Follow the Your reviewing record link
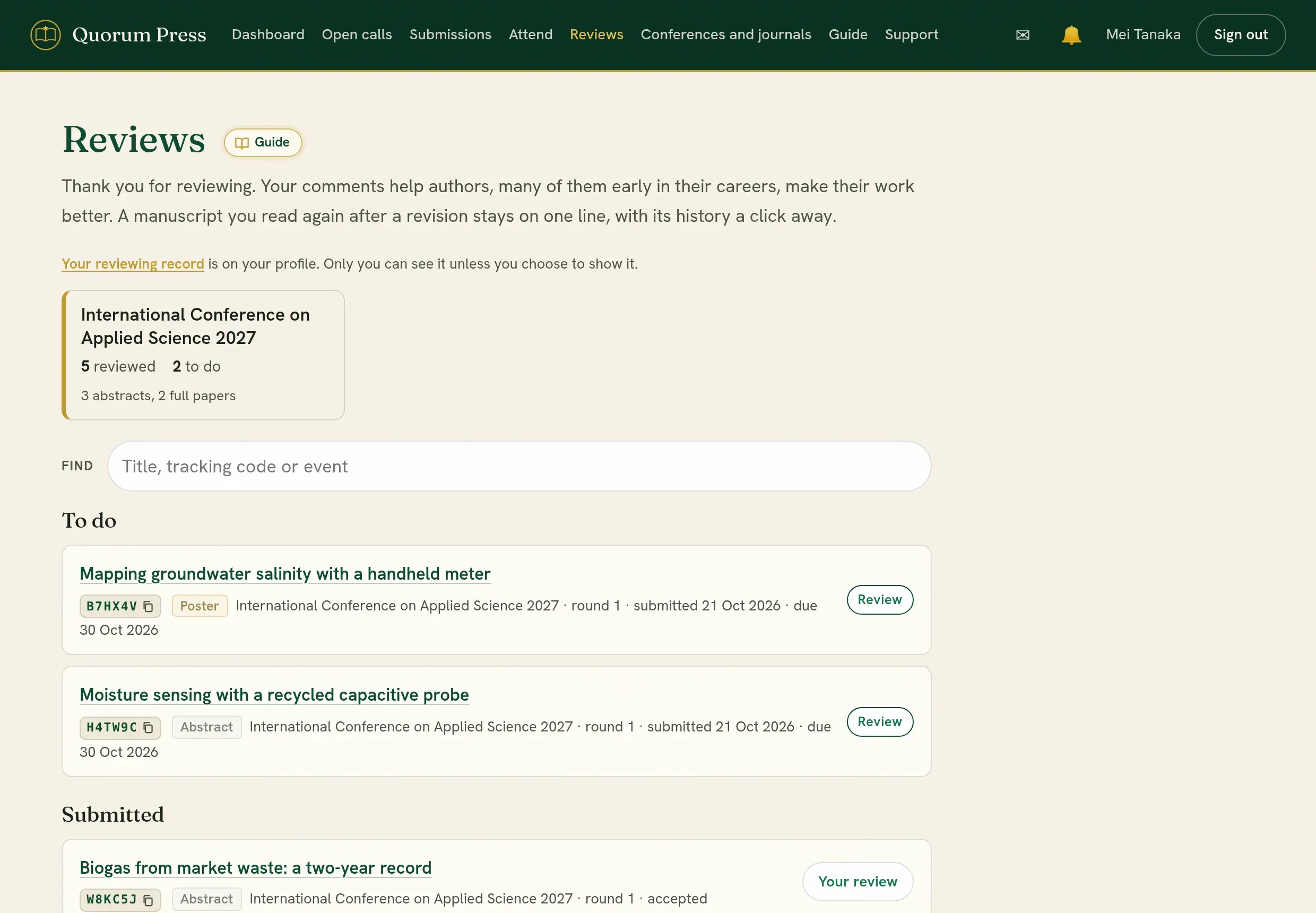Image resolution: width=1316 pixels, height=913 pixels. [x=133, y=264]
